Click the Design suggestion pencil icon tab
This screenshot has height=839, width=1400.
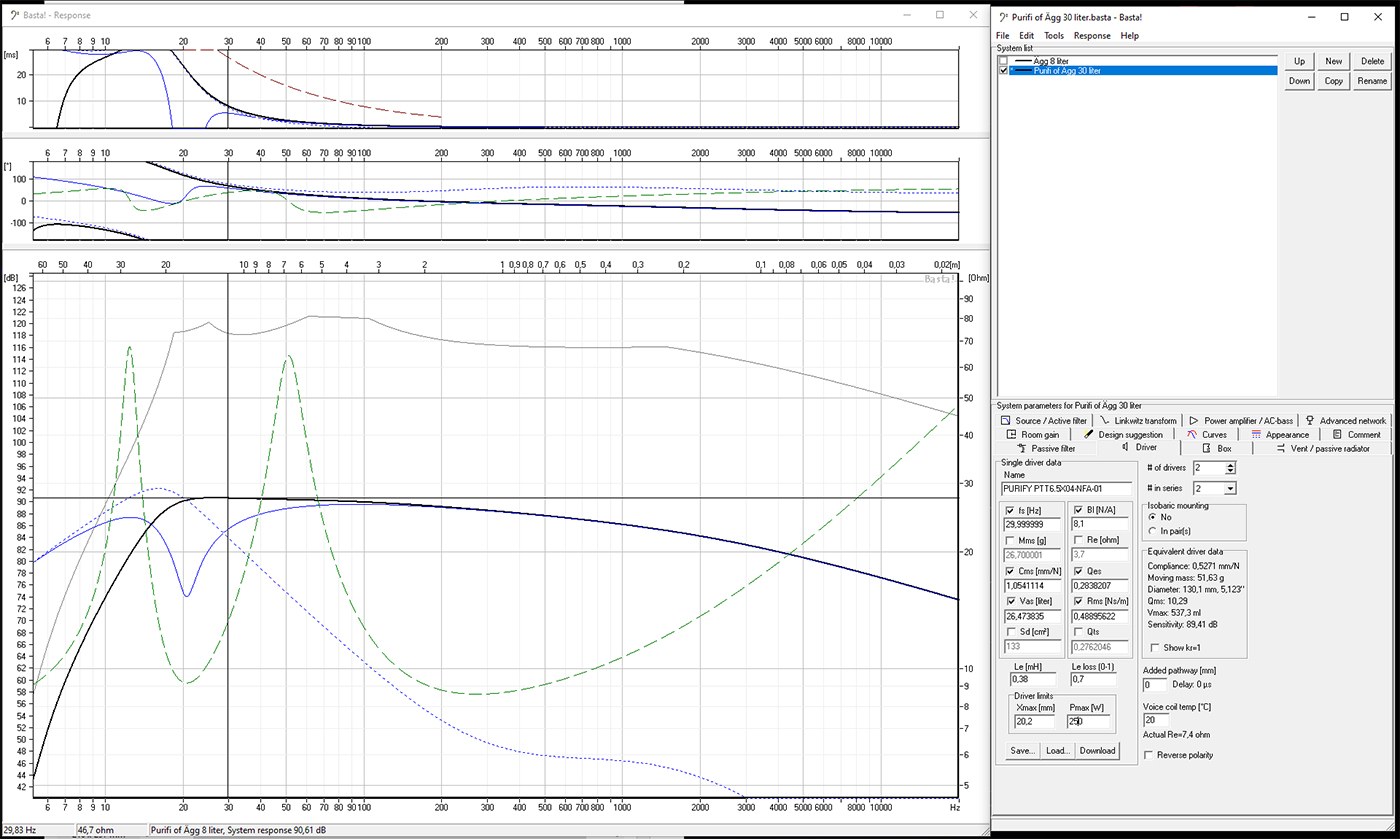1089,435
